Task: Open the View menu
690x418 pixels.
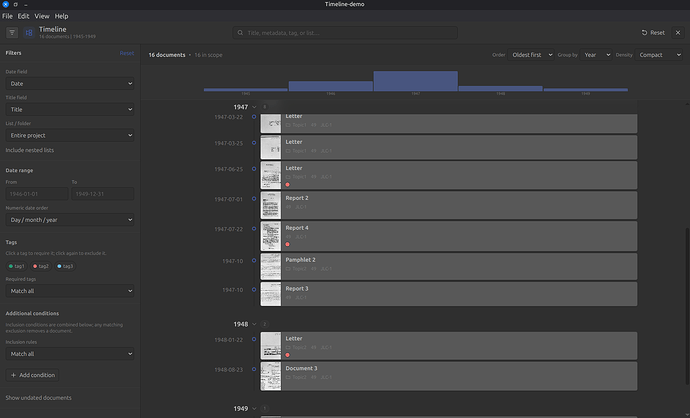Action: [x=42, y=16]
